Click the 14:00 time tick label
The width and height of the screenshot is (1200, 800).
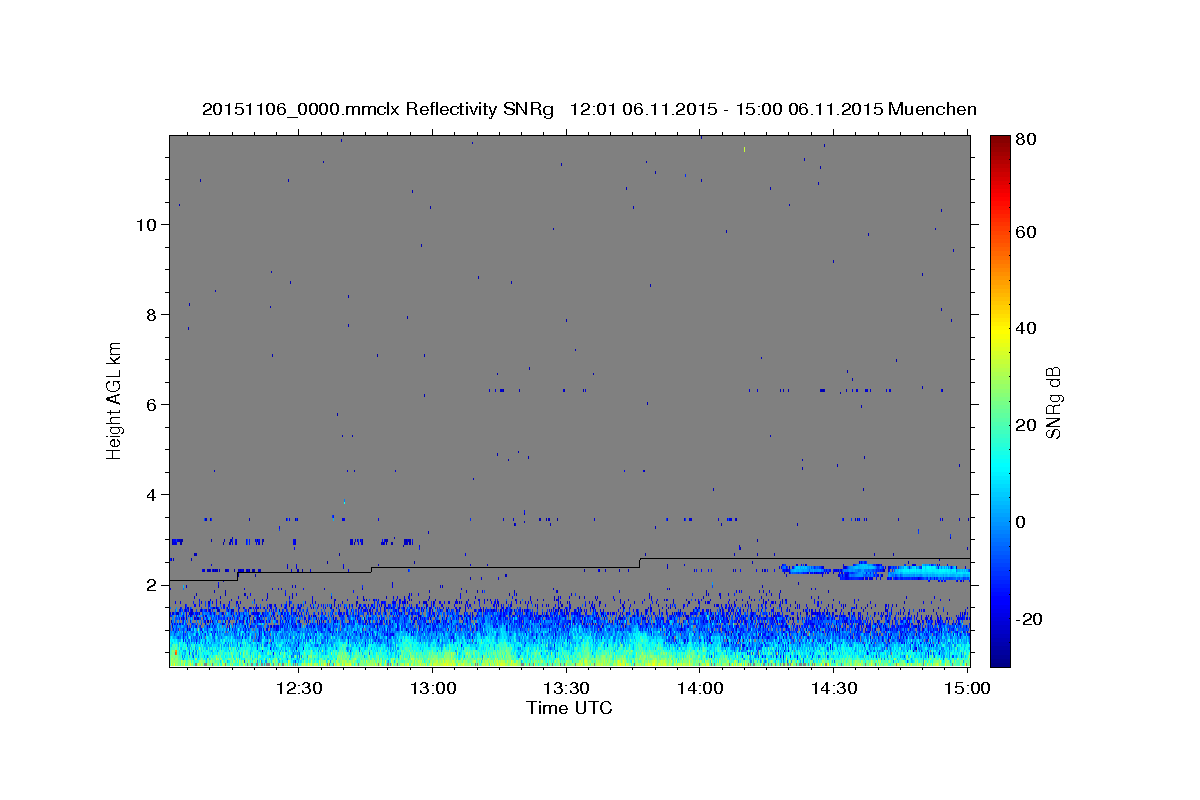pos(699,688)
